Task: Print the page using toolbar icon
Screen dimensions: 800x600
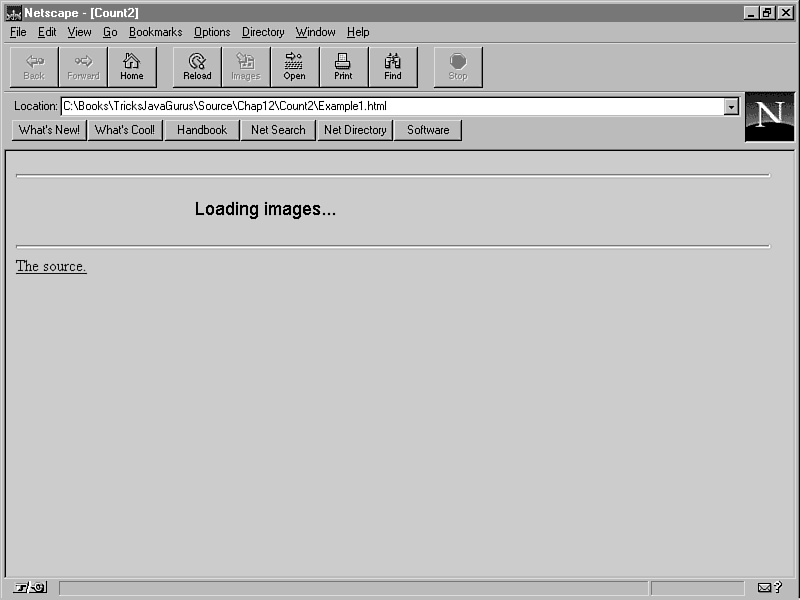Action: point(343,67)
